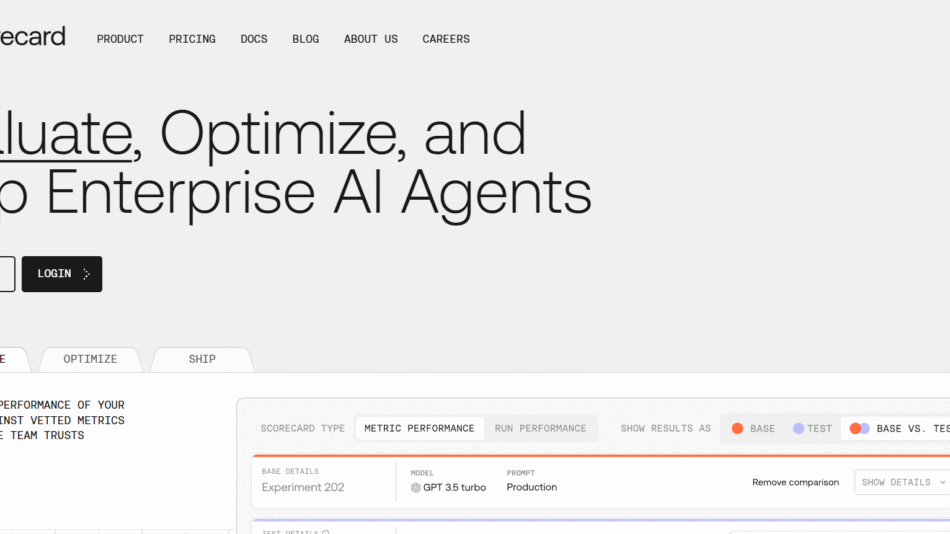Screen dimensions: 950x534
Task: Go to the Pricing page
Action: click(x=192, y=39)
